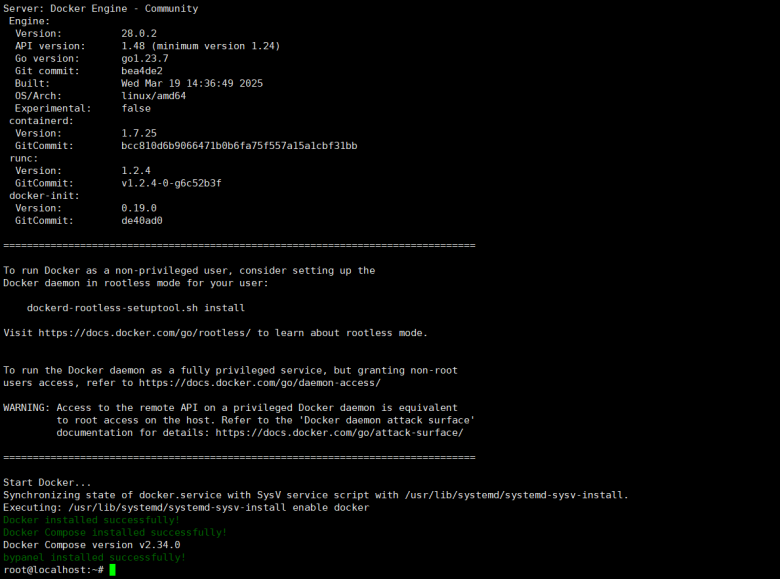The height and width of the screenshot is (579, 780).
Task: Click the Synchronizing state of docker.service line
Action: (316, 495)
